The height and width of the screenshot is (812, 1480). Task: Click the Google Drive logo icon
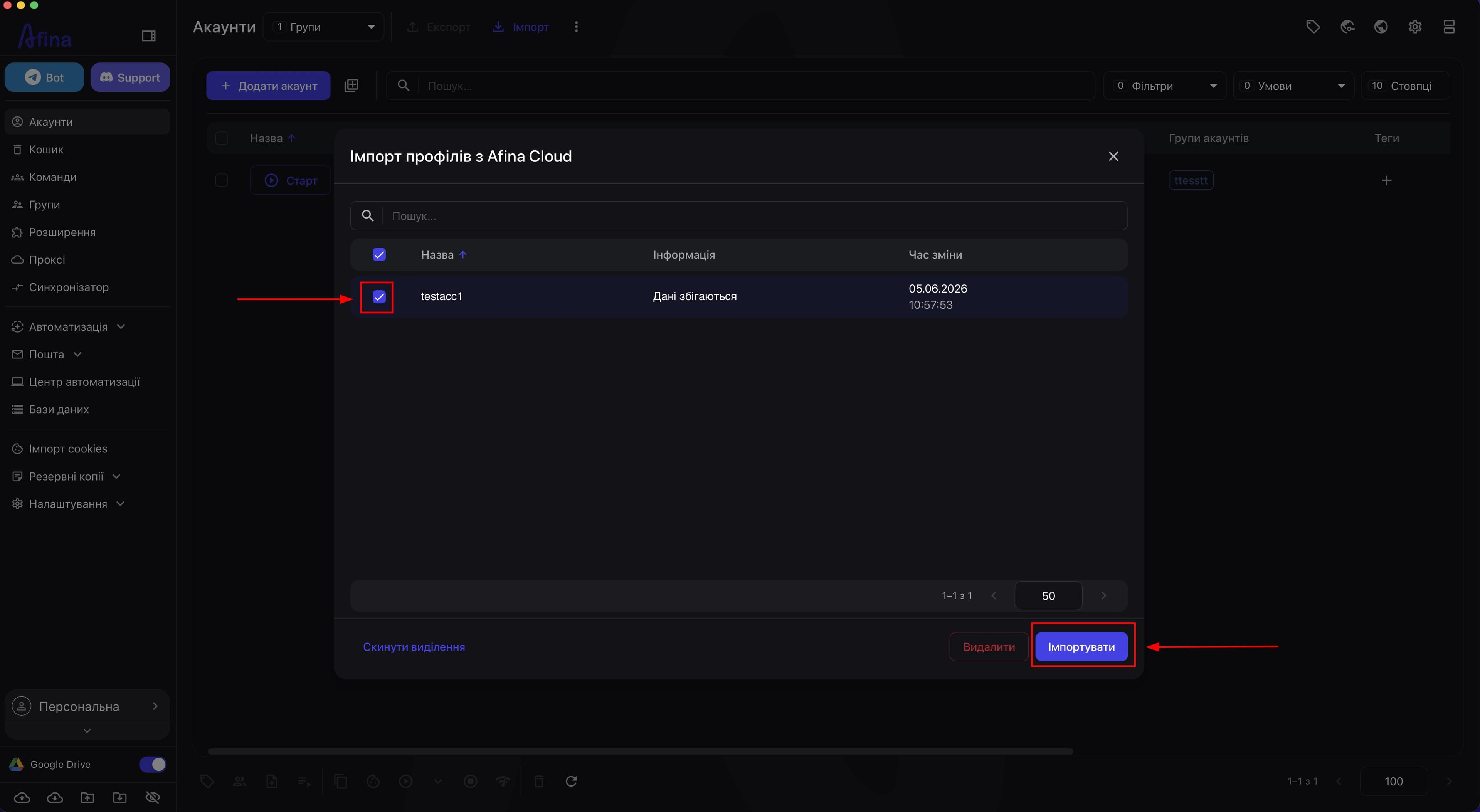click(17, 764)
